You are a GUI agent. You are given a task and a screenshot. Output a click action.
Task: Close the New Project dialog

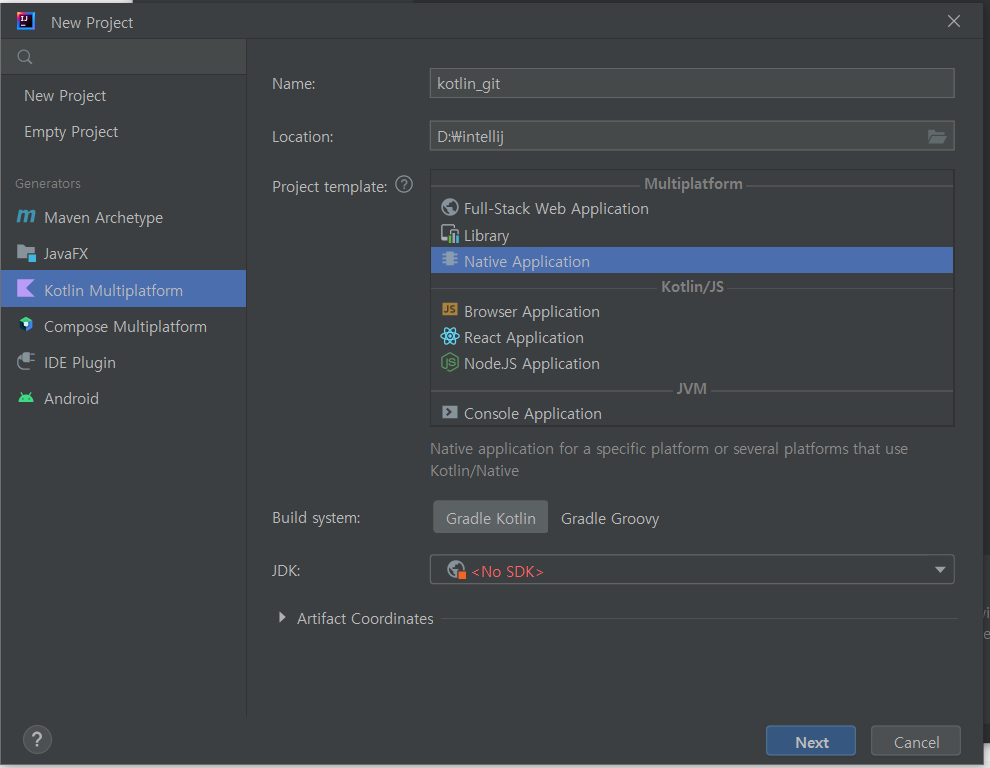953,21
